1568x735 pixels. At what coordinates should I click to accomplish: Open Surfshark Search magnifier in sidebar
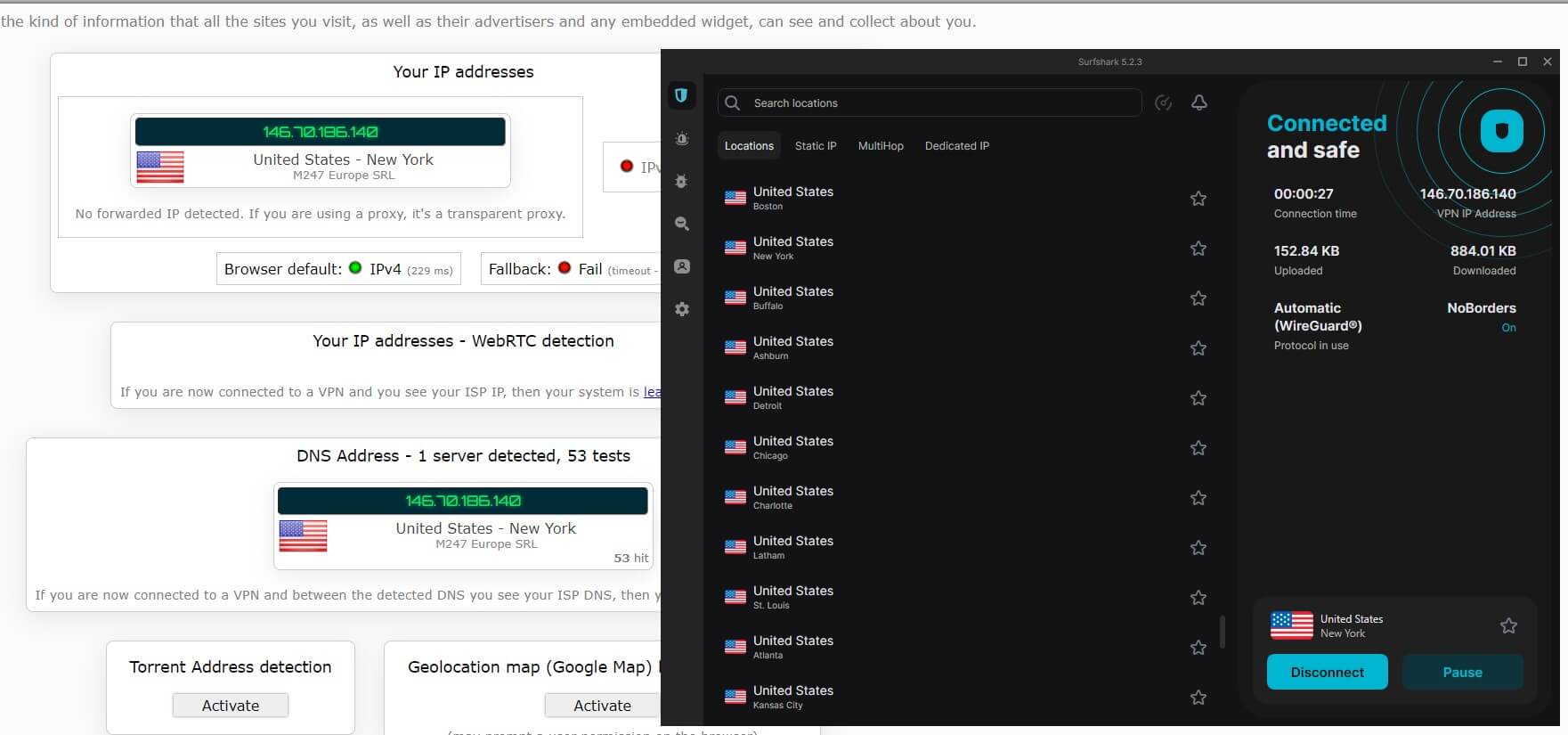[x=682, y=224]
